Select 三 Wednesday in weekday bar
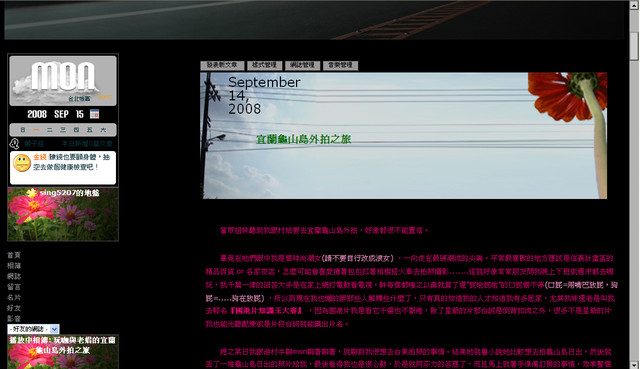 pos(63,130)
